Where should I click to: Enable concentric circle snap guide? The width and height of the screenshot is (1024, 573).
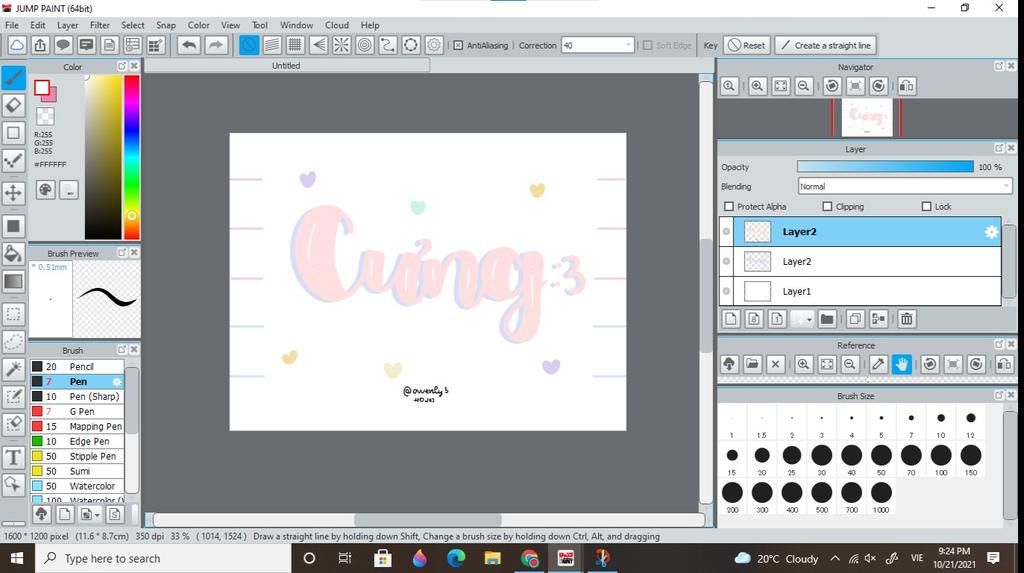click(x=364, y=45)
